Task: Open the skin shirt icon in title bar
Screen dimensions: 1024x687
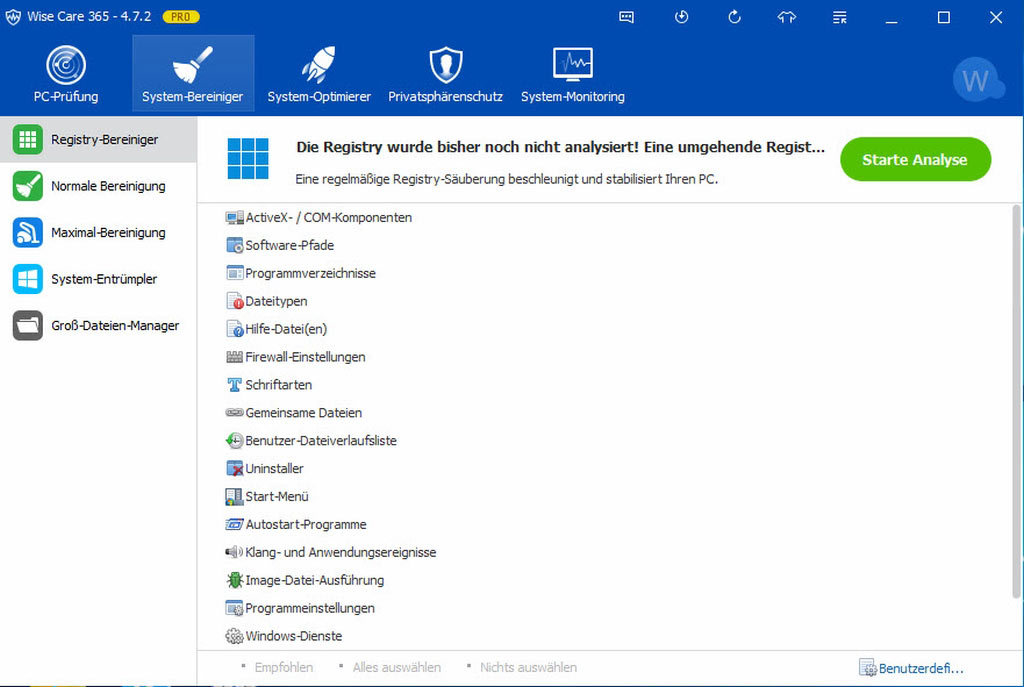Action: point(787,18)
